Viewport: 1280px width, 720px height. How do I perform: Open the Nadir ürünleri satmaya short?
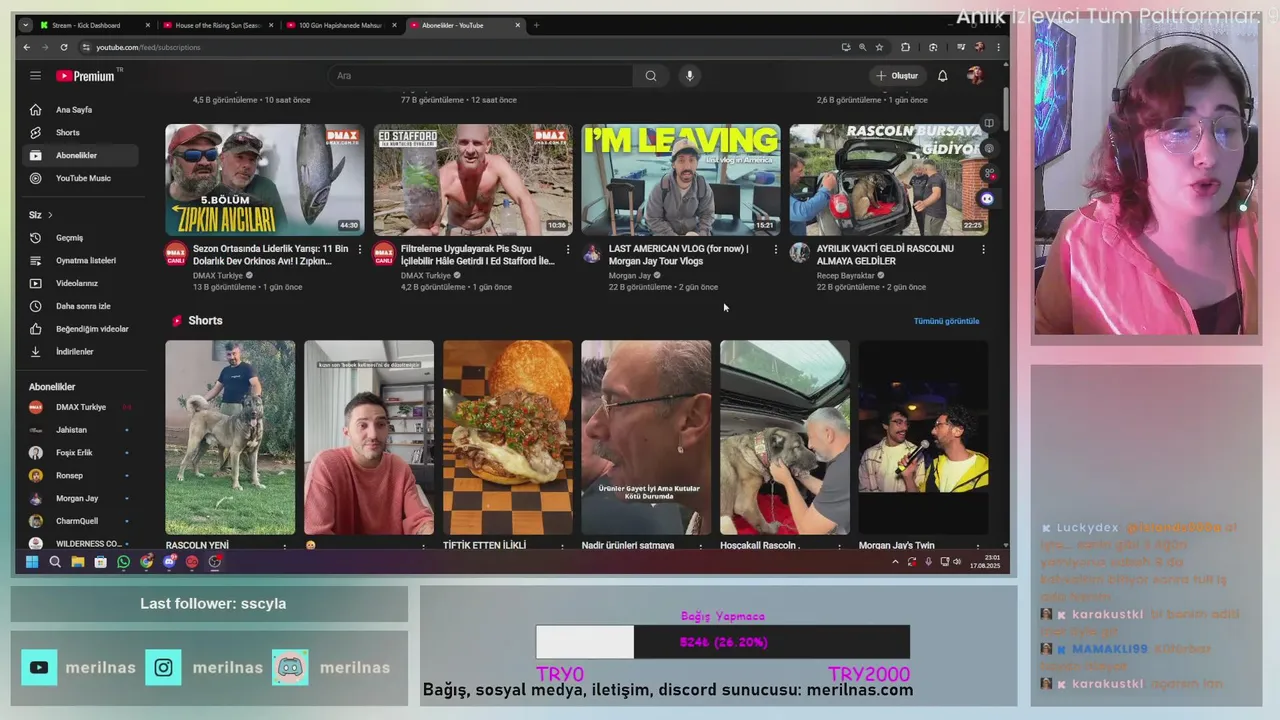(x=646, y=438)
